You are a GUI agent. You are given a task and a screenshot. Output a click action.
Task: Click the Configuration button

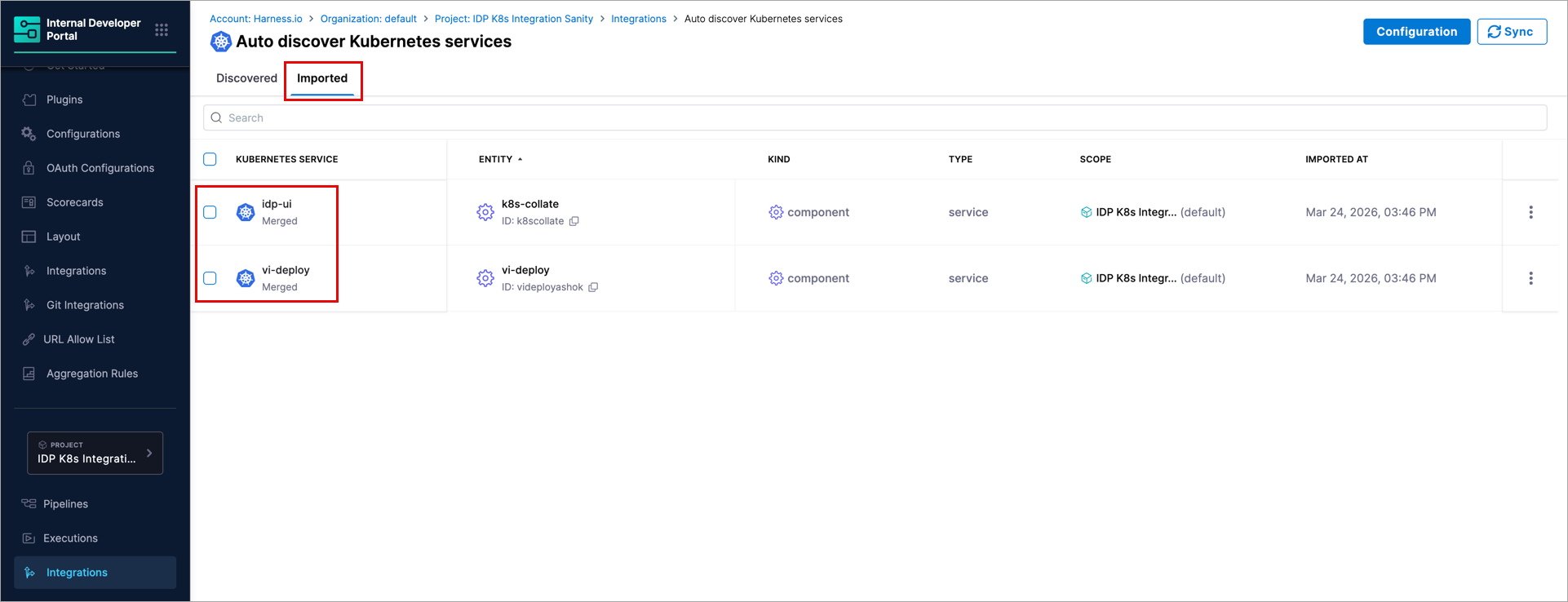click(x=1416, y=32)
